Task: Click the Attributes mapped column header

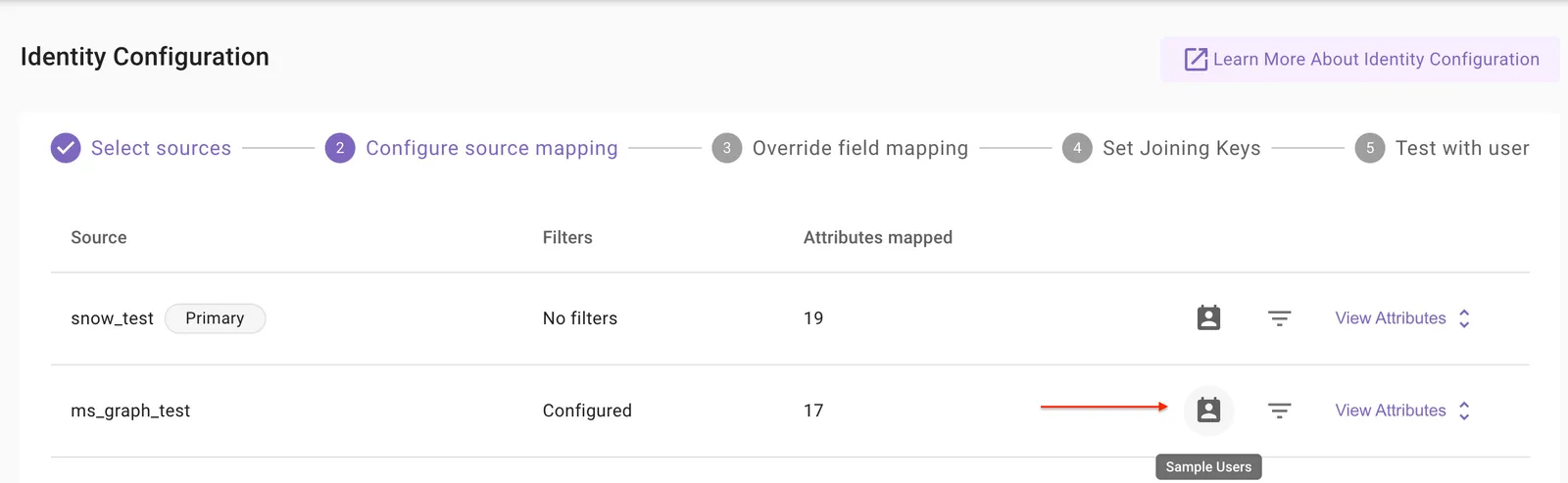Action: pos(878,237)
